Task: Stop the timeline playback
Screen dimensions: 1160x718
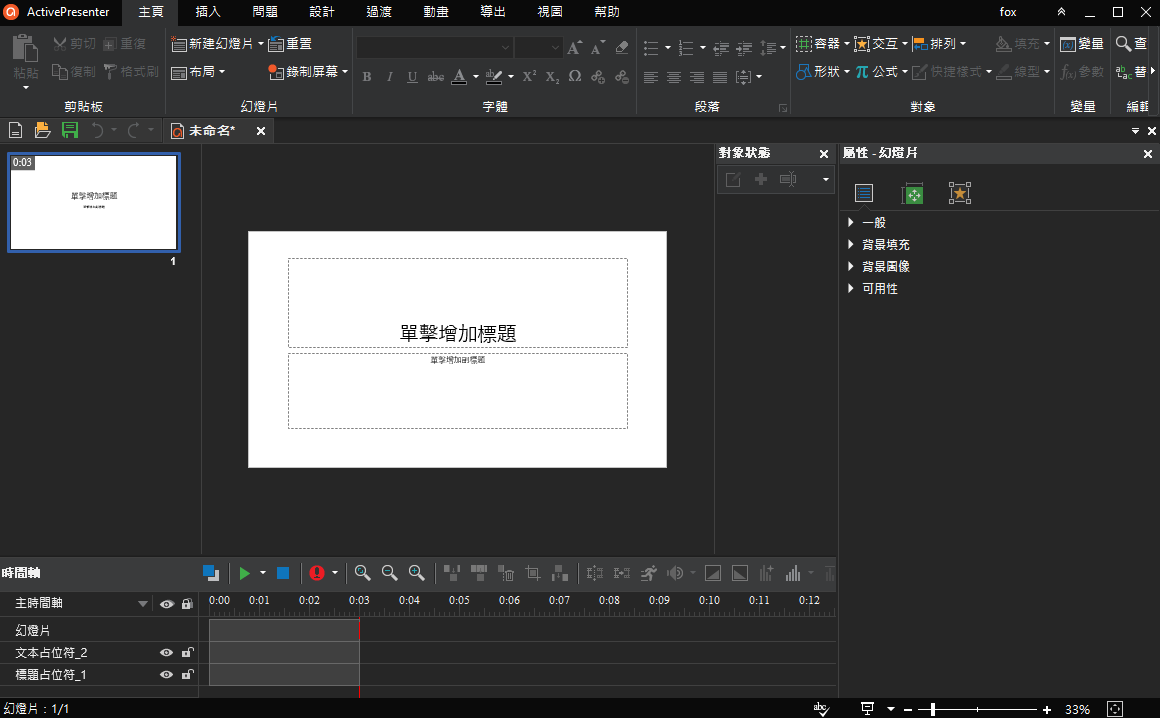Action: pyautogui.click(x=283, y=573)
